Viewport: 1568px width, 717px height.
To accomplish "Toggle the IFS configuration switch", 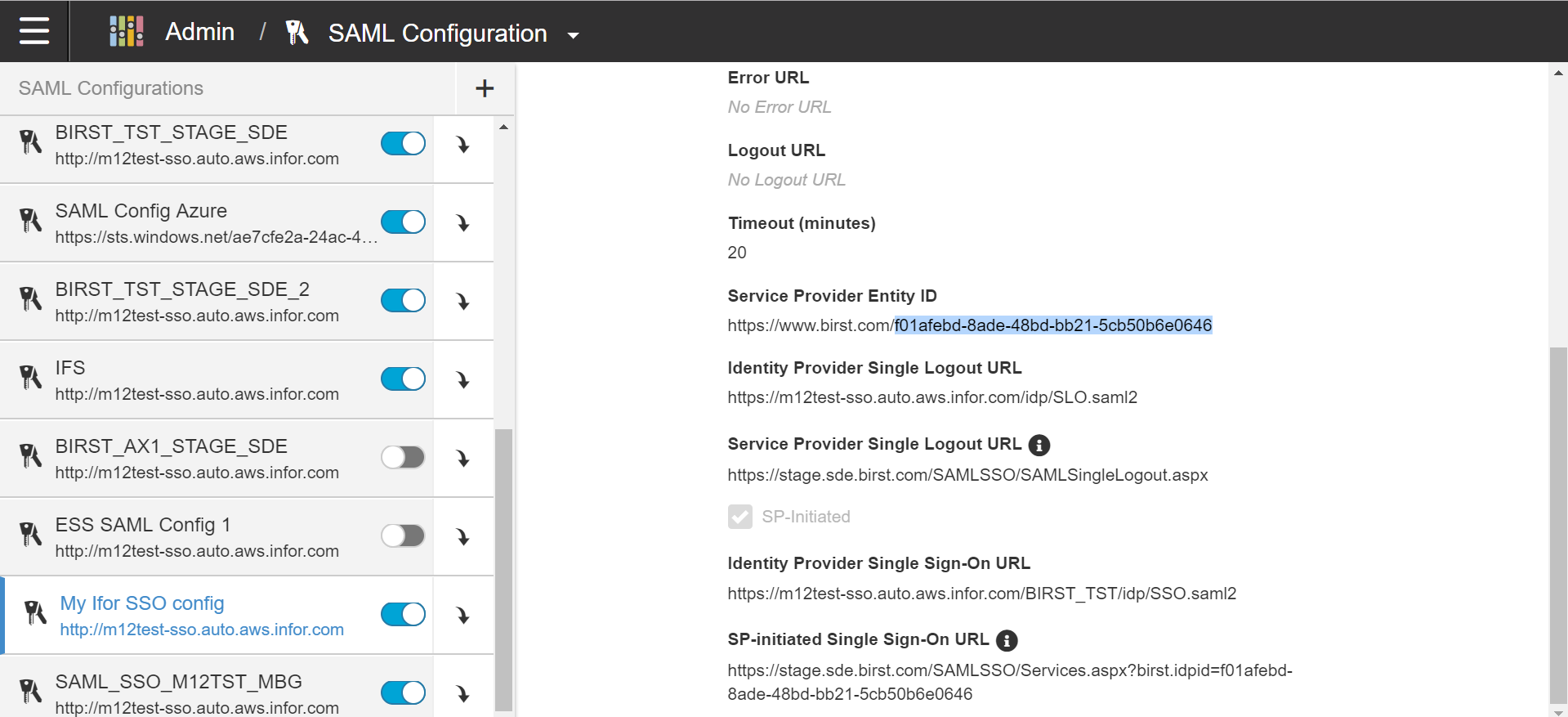I will (x=403, y=379).
